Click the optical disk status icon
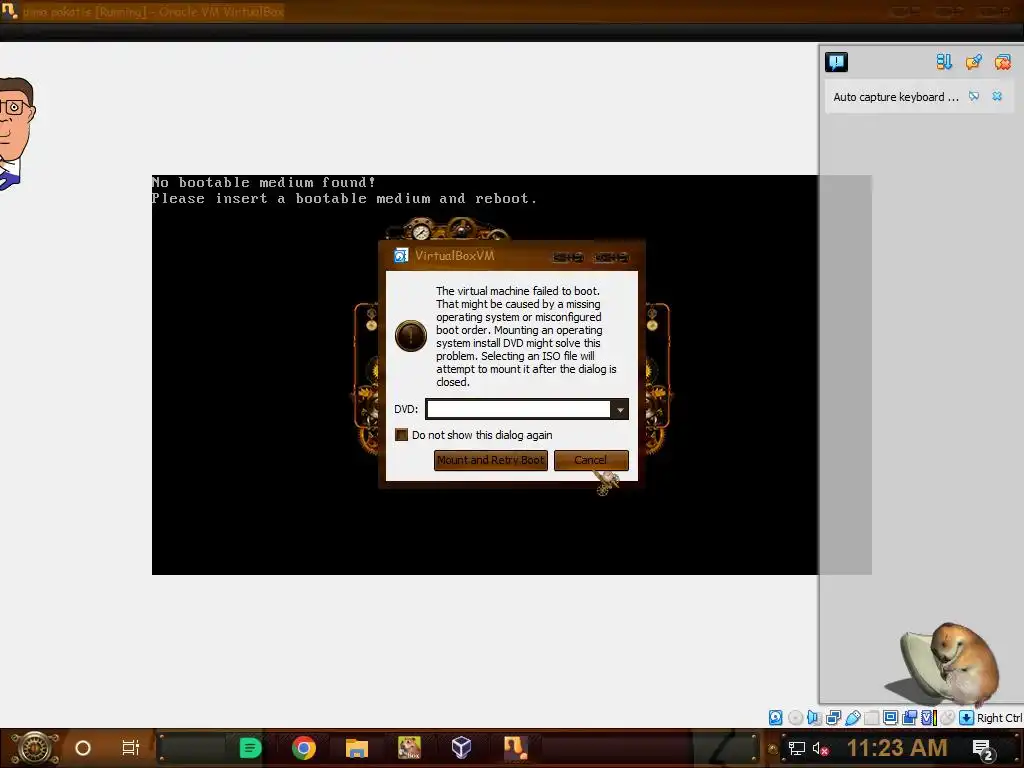Image resolution: width=1024 pixels, height=768 pixels. click(x=795, y=718)
